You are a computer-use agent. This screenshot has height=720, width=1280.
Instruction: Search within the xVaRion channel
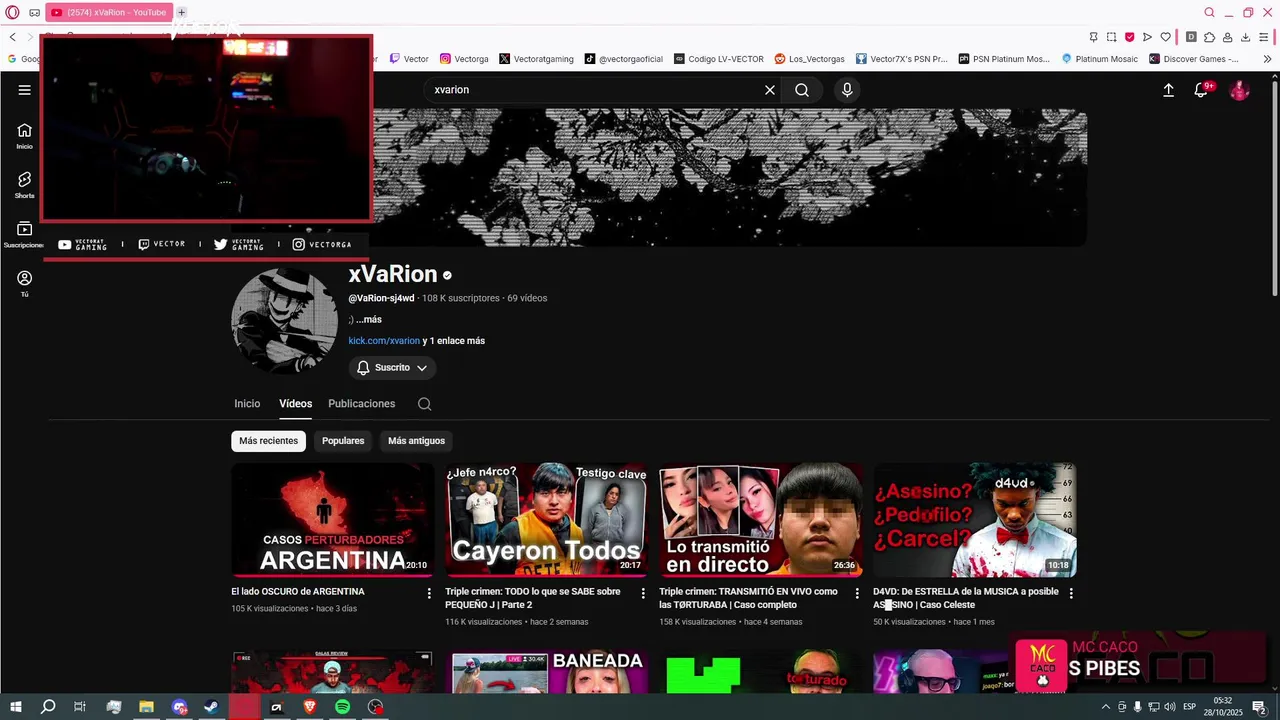pos(425,404)
